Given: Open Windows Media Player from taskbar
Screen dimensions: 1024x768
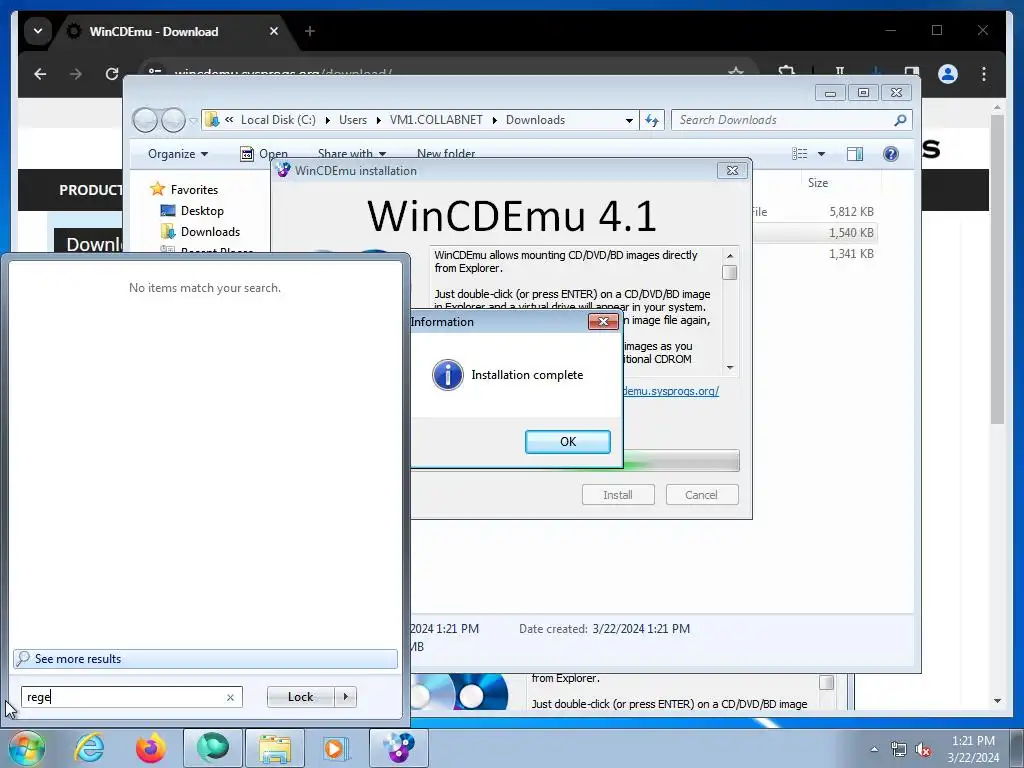Looking at the screenshot, I should tap(337, 748).
